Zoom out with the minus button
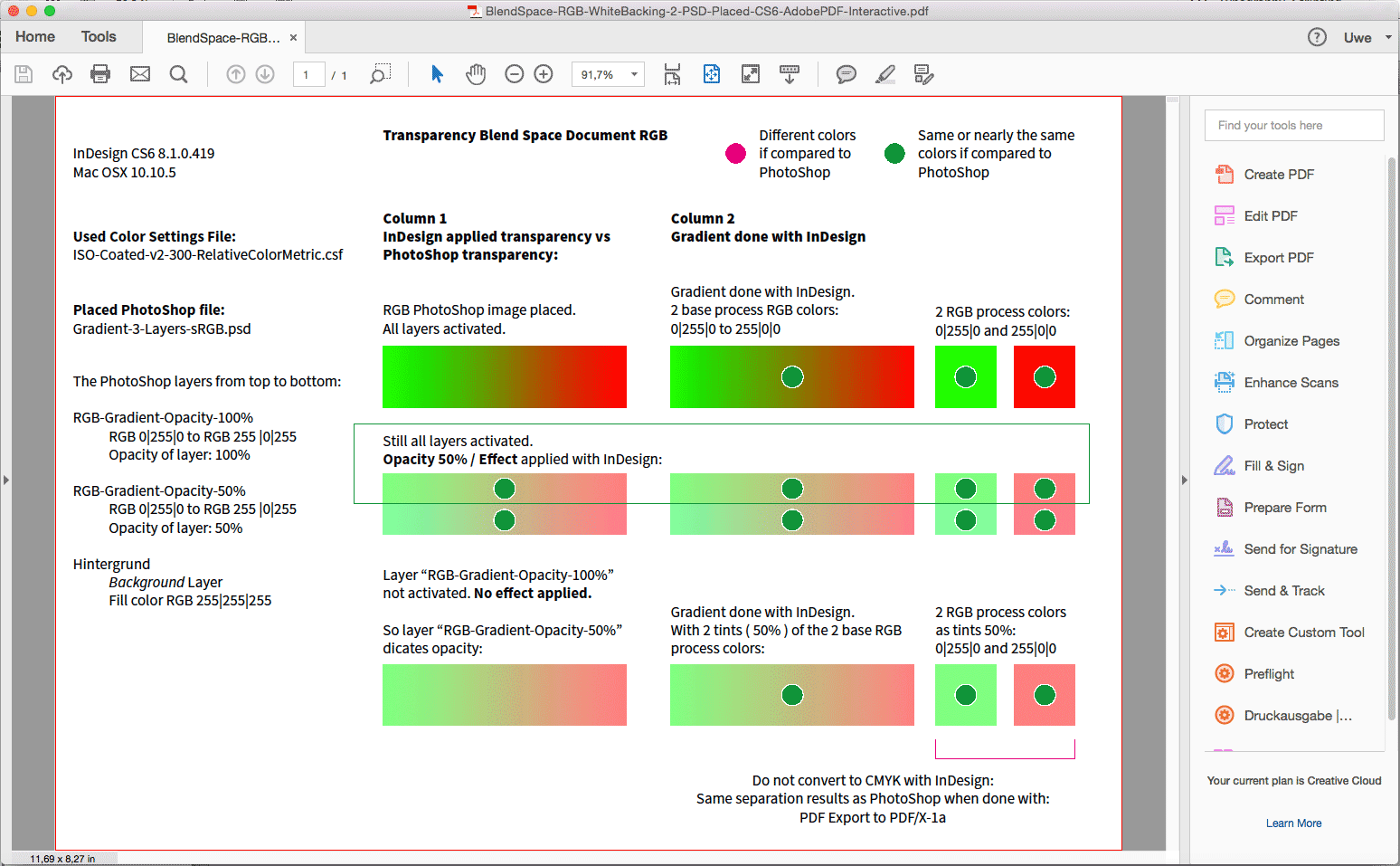This screenshot has width=1400, height=866. (515, 74)
